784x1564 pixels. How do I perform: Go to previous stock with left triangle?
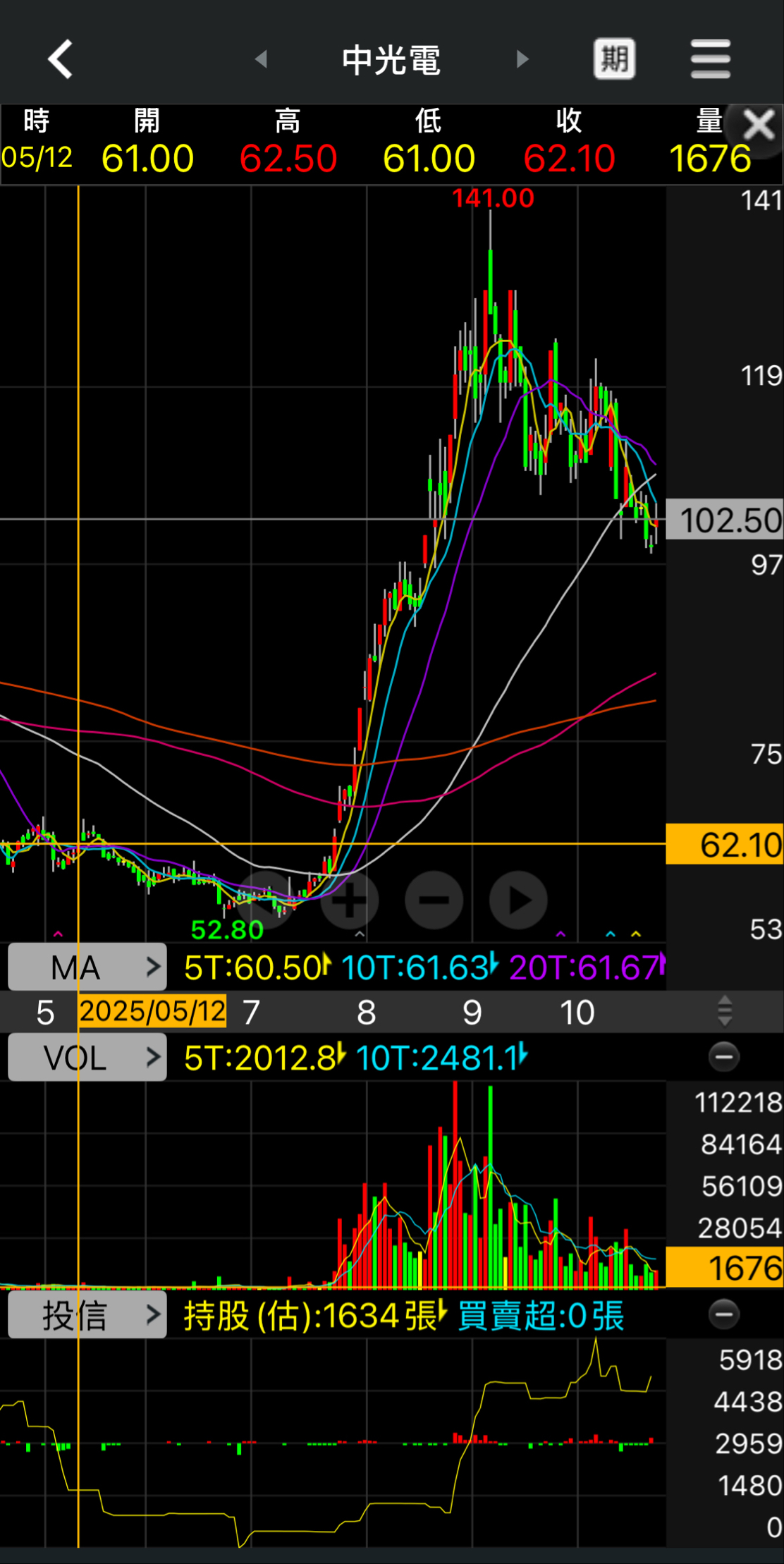point(261,59)
